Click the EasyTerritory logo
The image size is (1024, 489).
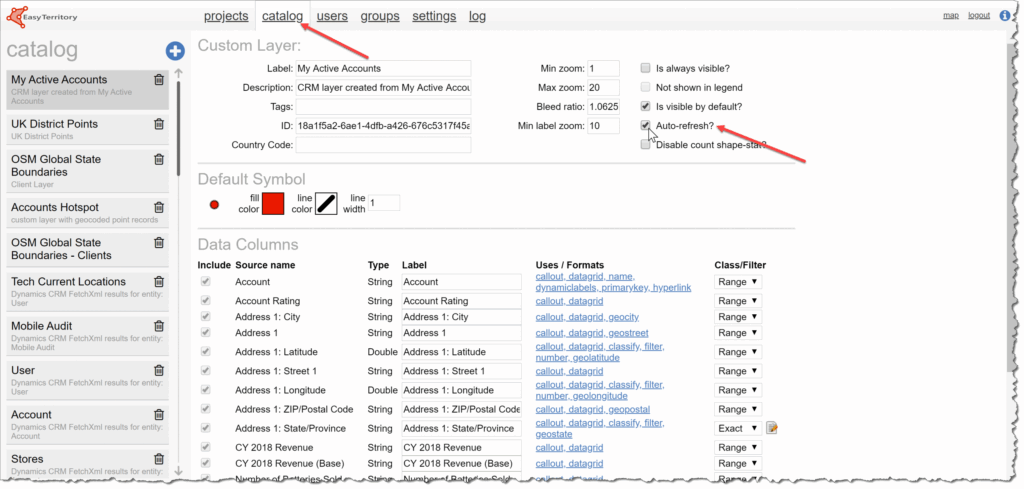pos(42,16)
